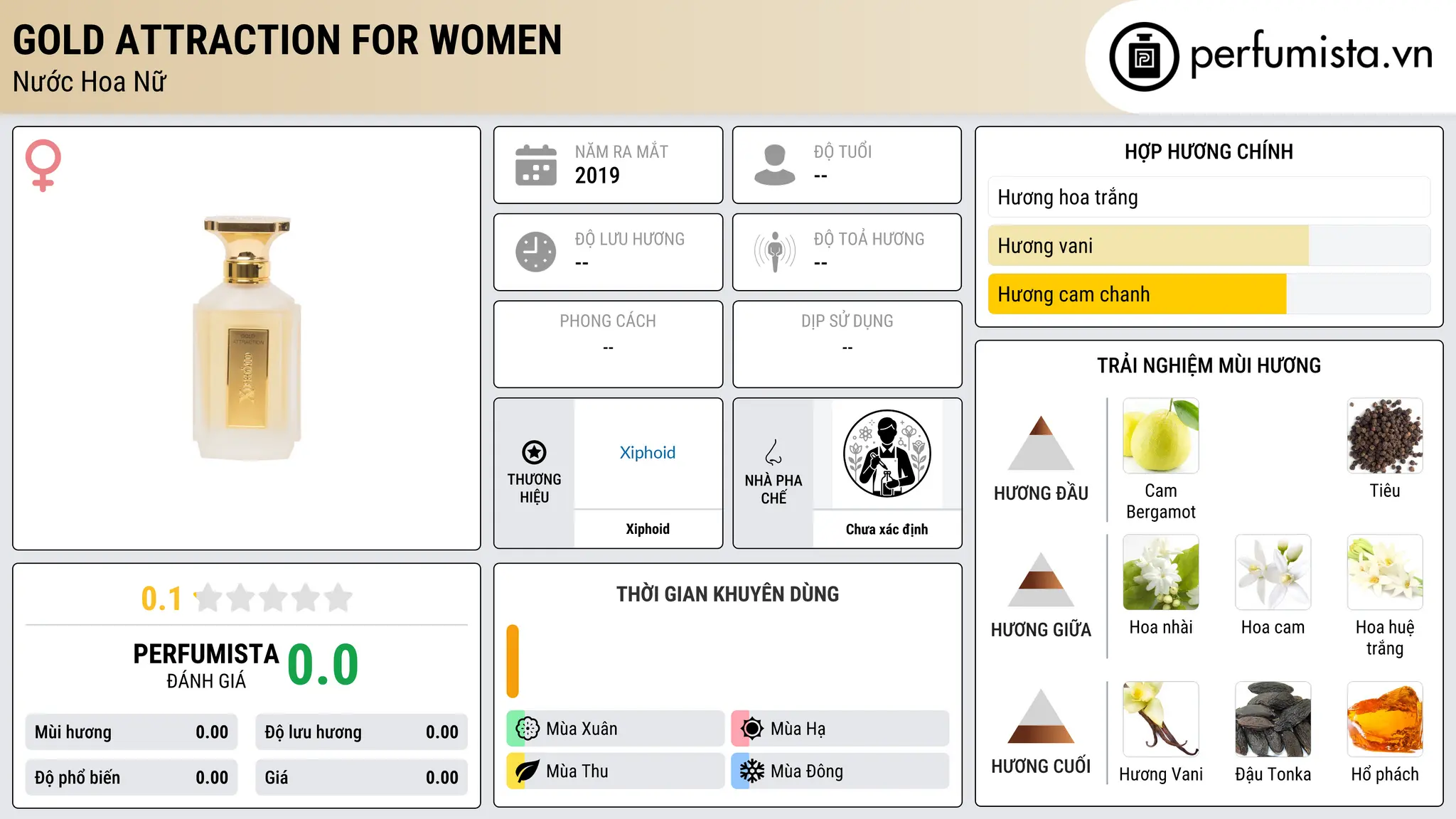This screenshot has width=1456, height=819.
Task: Click the orange vertical bar under Thời gian khuyên dùng
Action: [513, 661]
